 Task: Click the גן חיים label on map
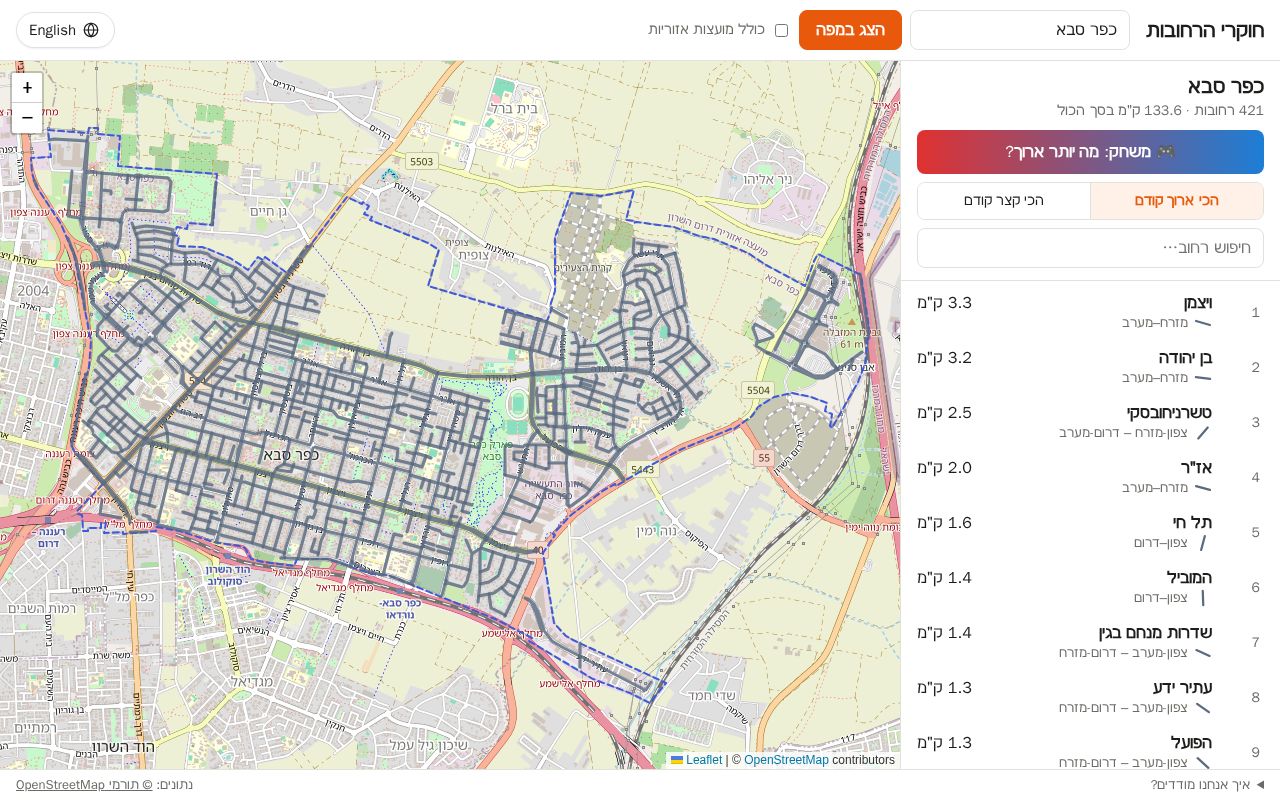pyautogui.click(x=269, y=210)
